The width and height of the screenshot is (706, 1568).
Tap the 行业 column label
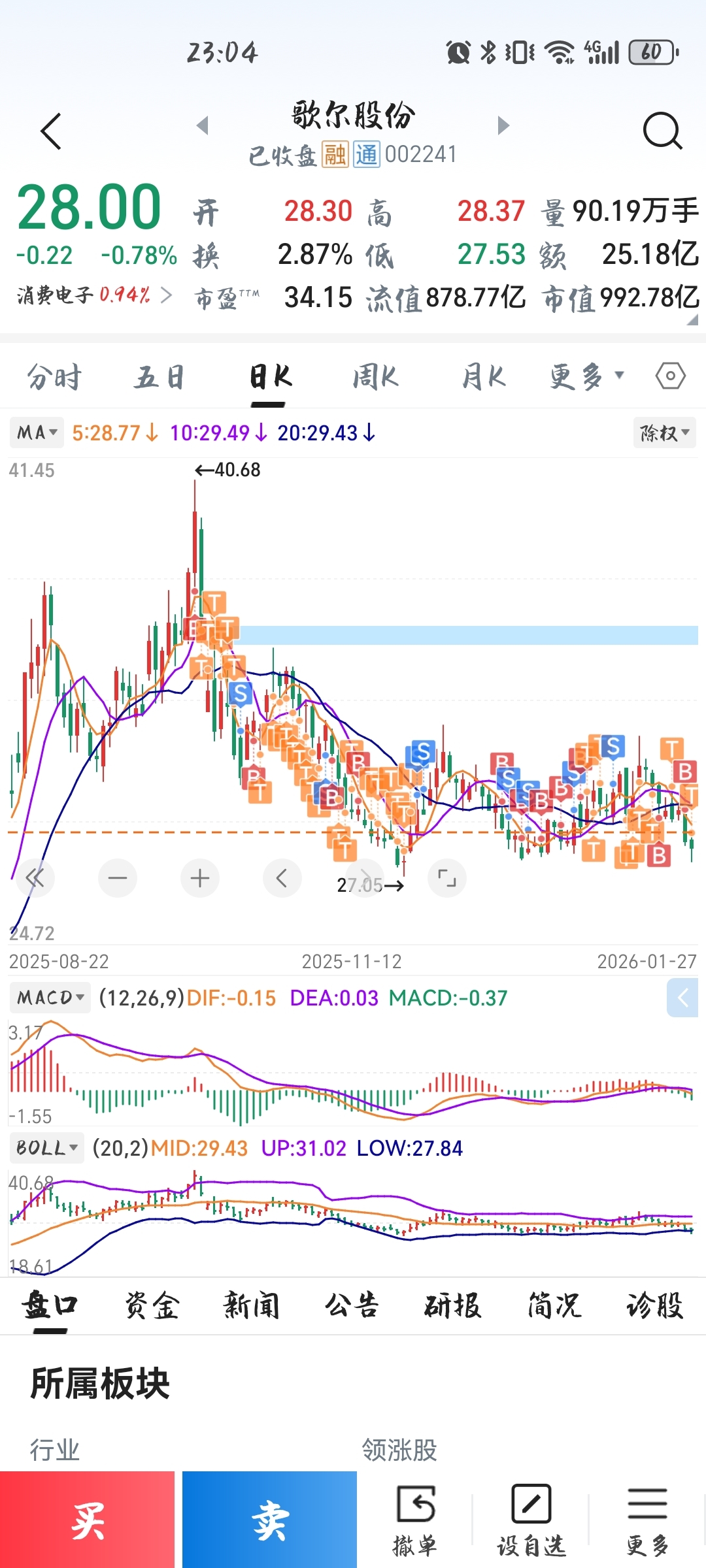(55, 1450)
